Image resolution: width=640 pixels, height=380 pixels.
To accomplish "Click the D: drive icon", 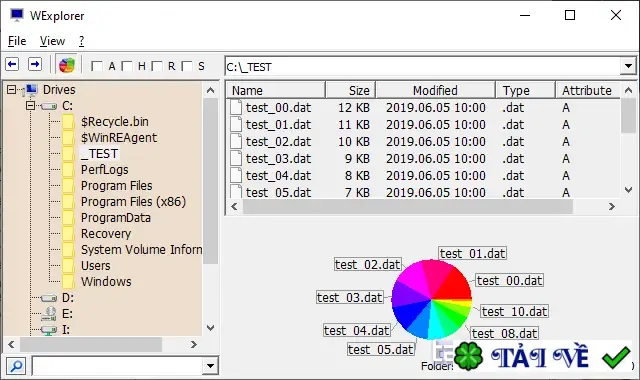I will pyautogui.click(x=49, y=298).
